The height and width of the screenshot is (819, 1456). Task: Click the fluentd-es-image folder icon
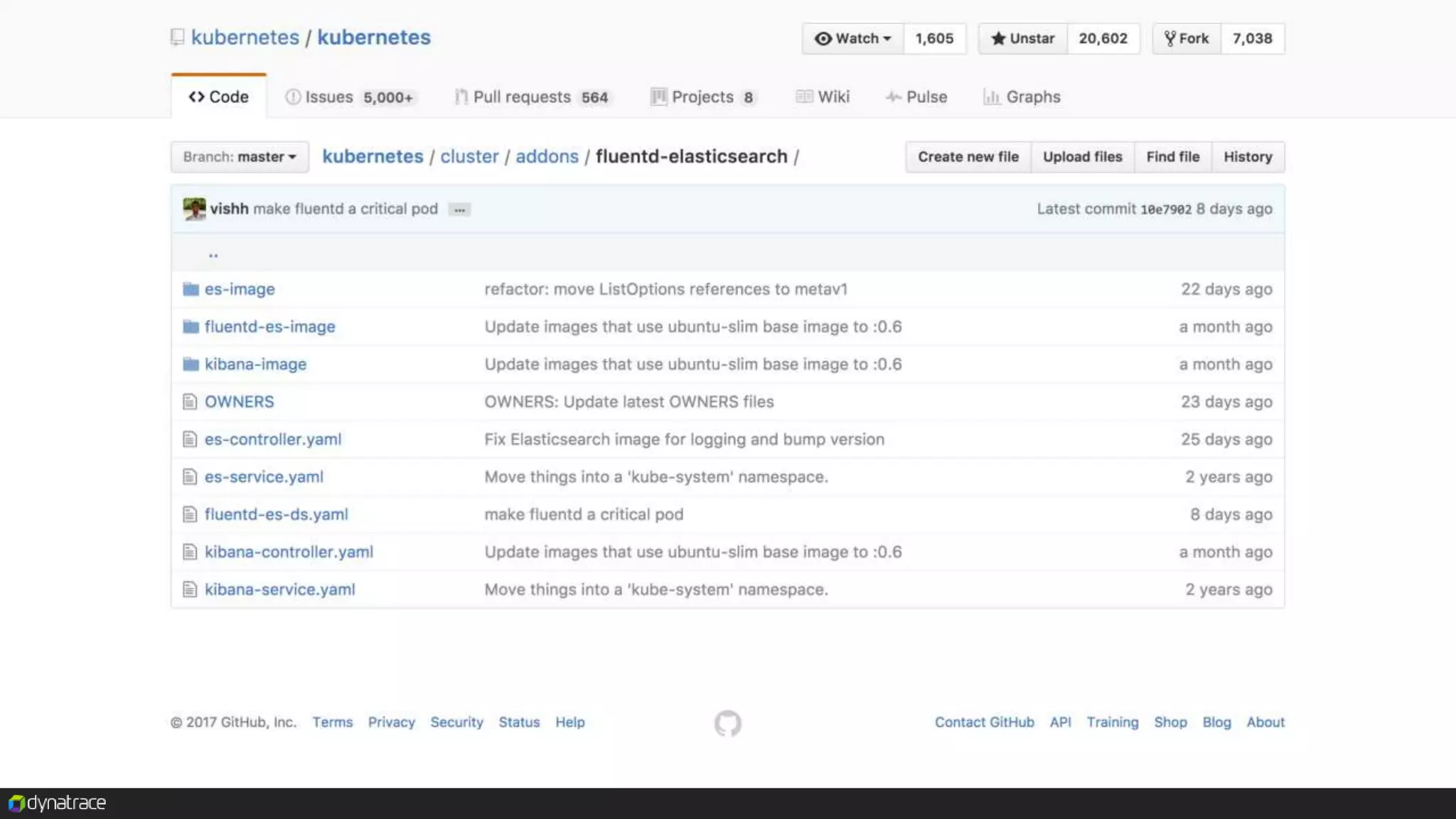point(190,327)
